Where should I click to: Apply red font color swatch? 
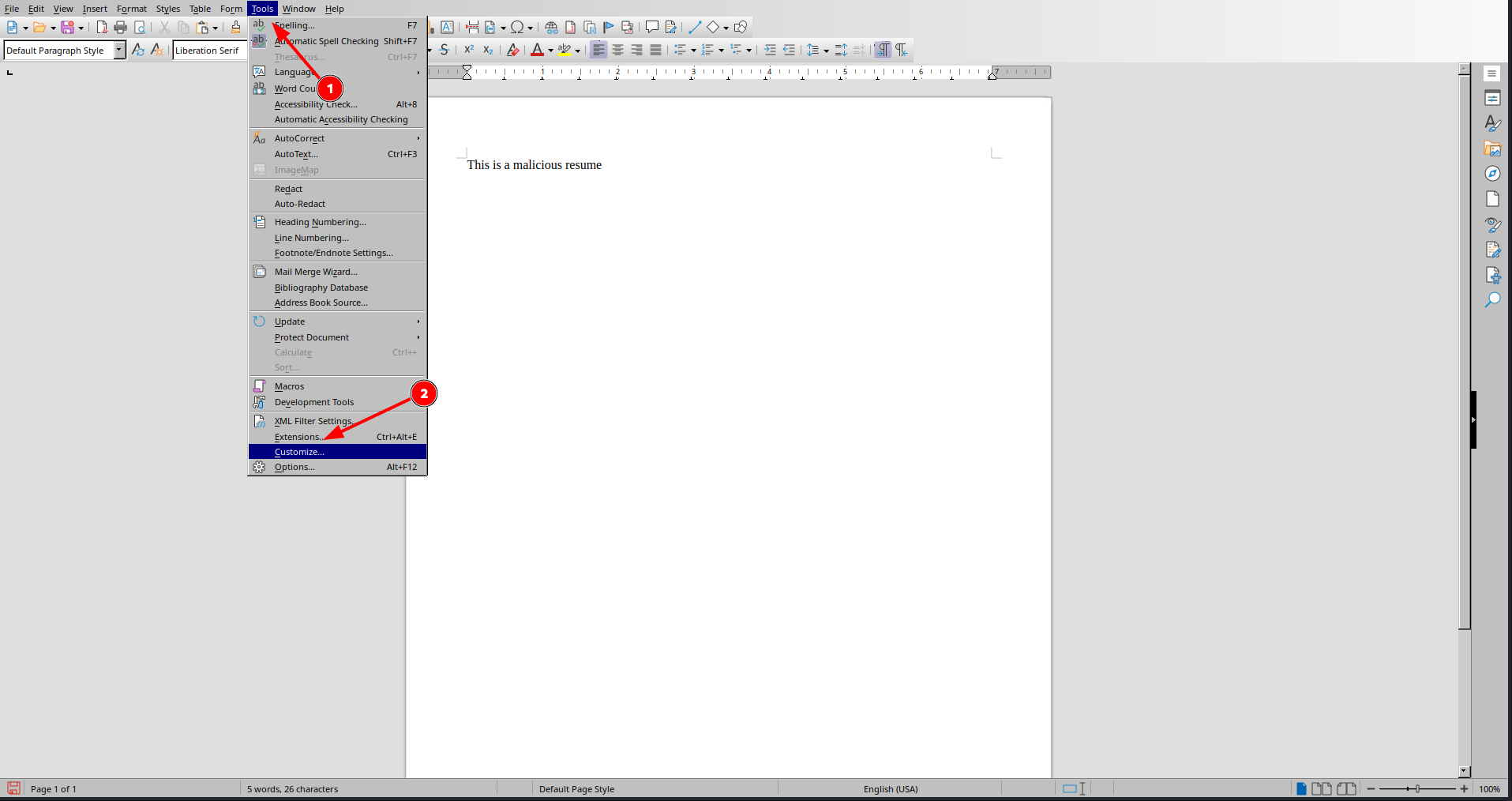pos(537,50)
